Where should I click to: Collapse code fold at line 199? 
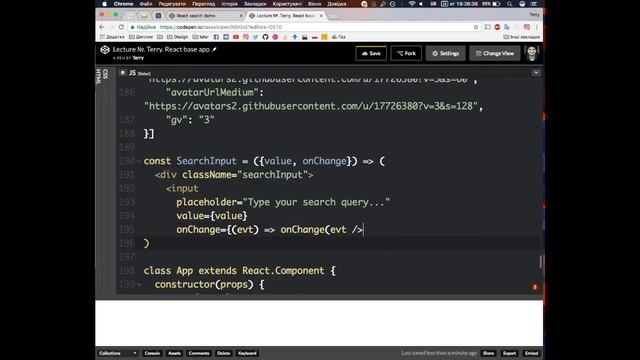(139, 284)
